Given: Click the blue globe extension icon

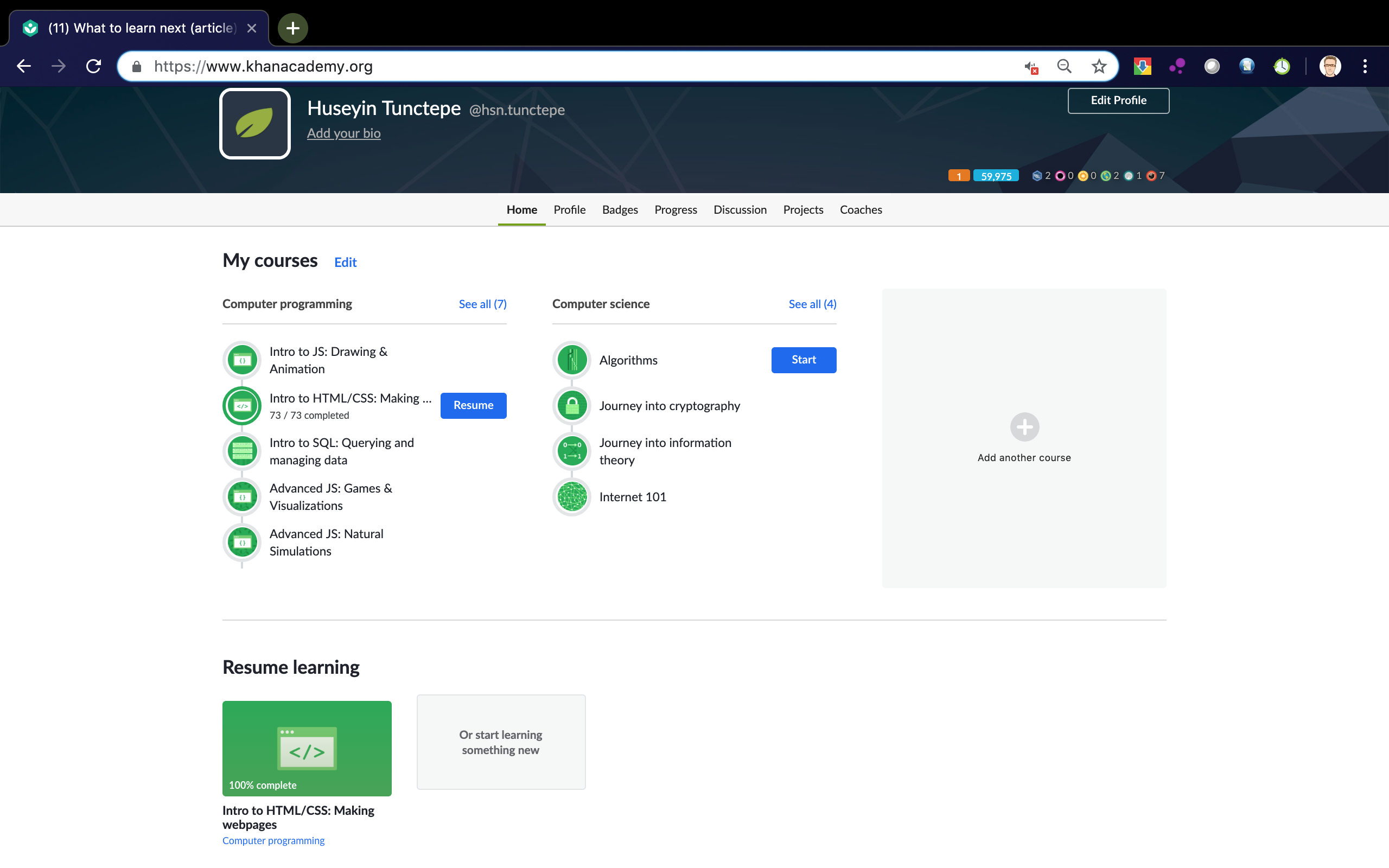Looking at the screenshot, I should [1247, 67].
